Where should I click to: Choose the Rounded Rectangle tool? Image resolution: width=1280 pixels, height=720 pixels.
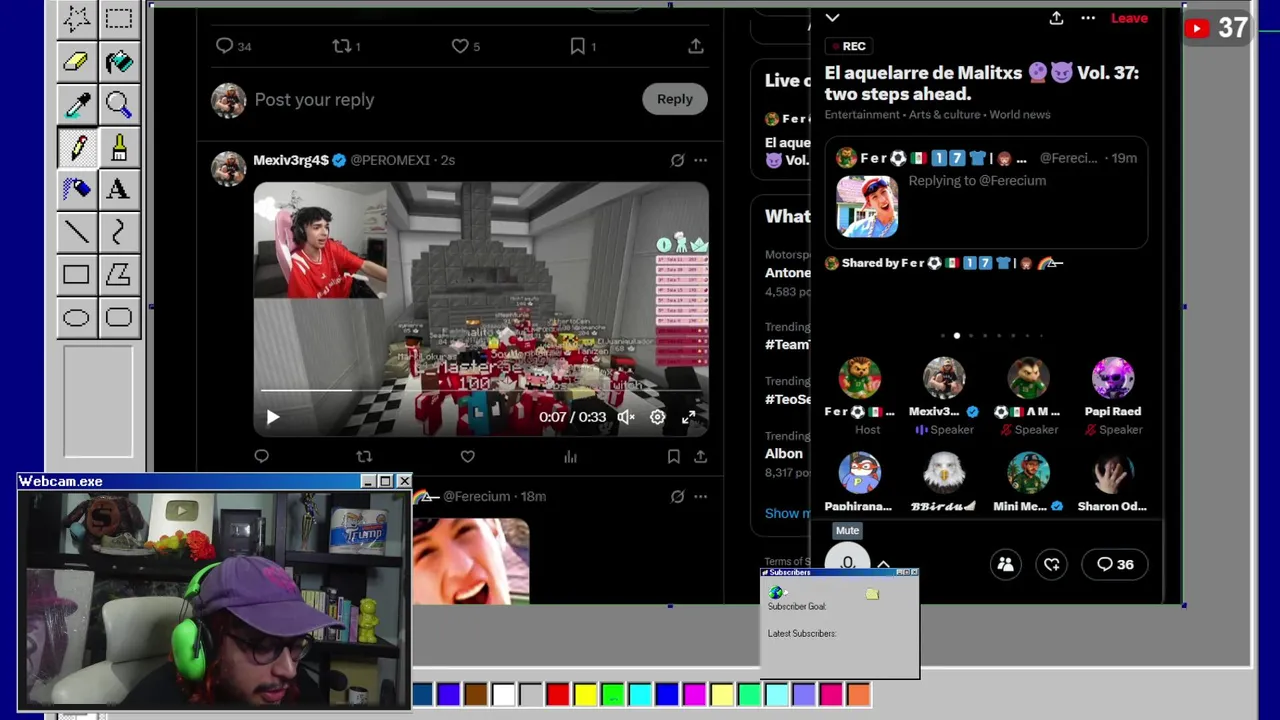tap(119, 318)
